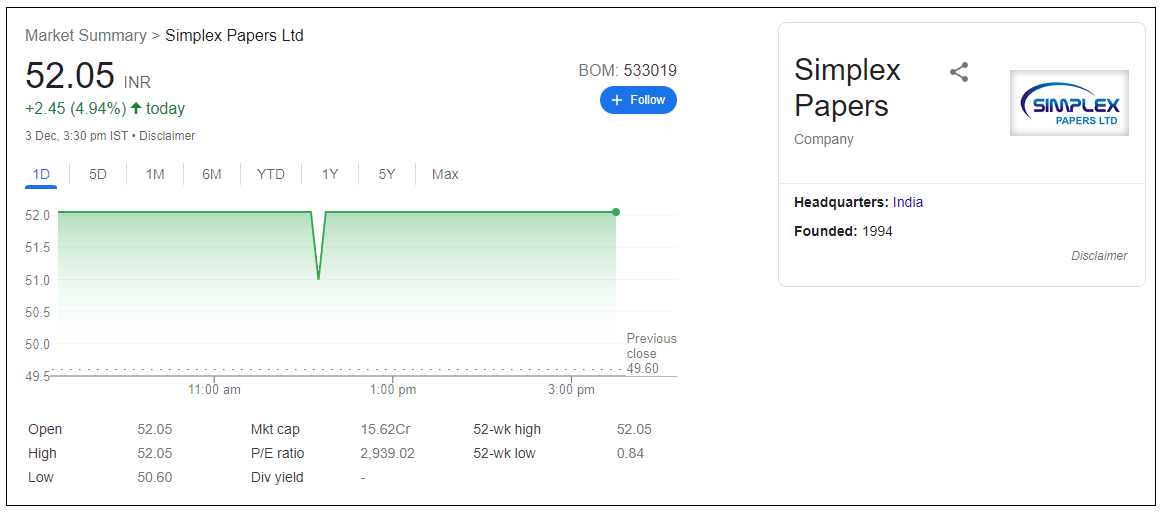This screenshot has height=512, width=1167.
Task: Switch chart to 1M range
Action: point(155,174)
